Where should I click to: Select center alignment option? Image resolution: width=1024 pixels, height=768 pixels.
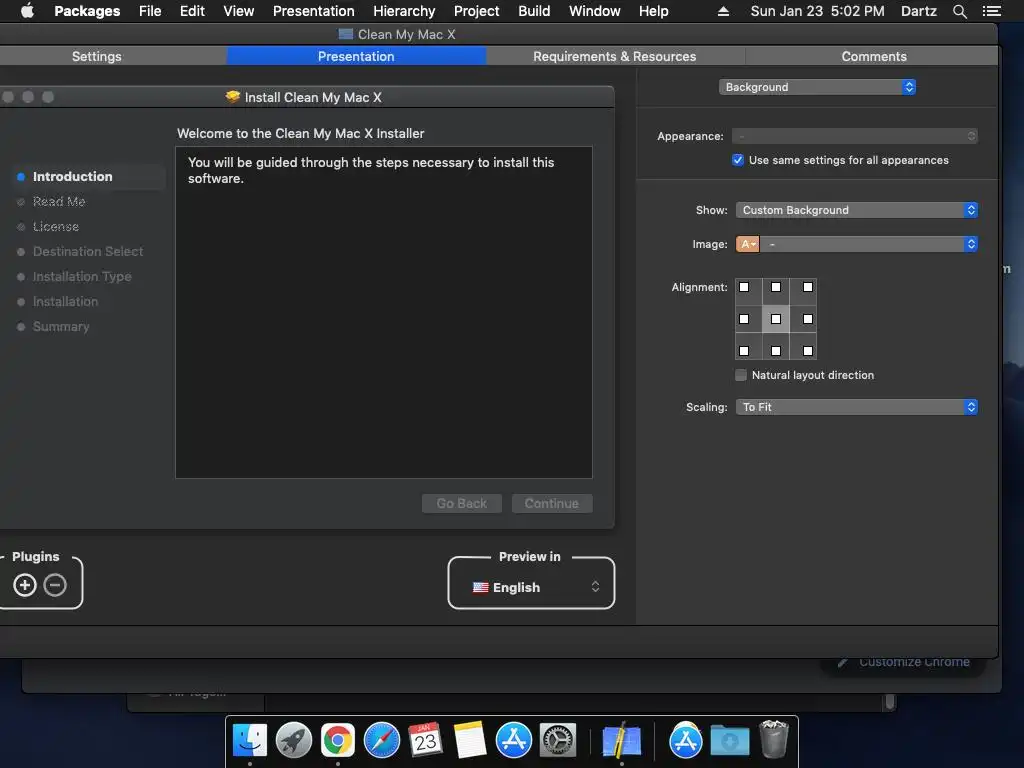tap(776, 319)
